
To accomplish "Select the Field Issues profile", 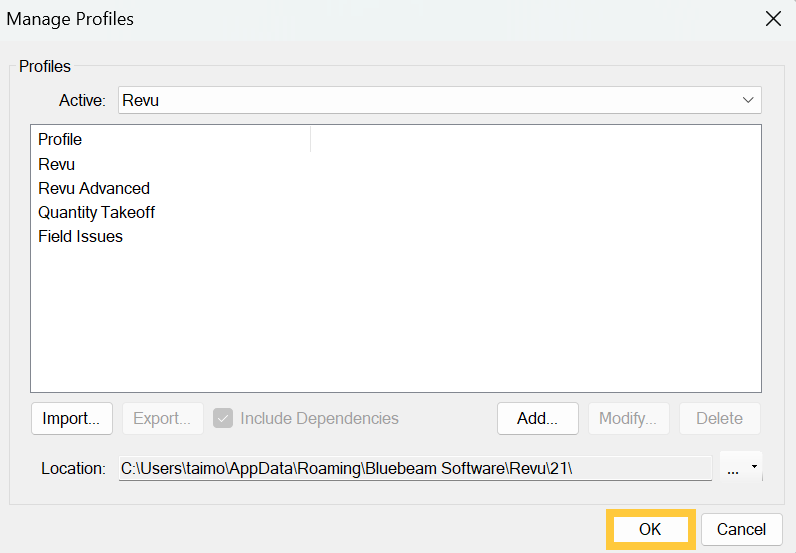I will pos(81,236).
